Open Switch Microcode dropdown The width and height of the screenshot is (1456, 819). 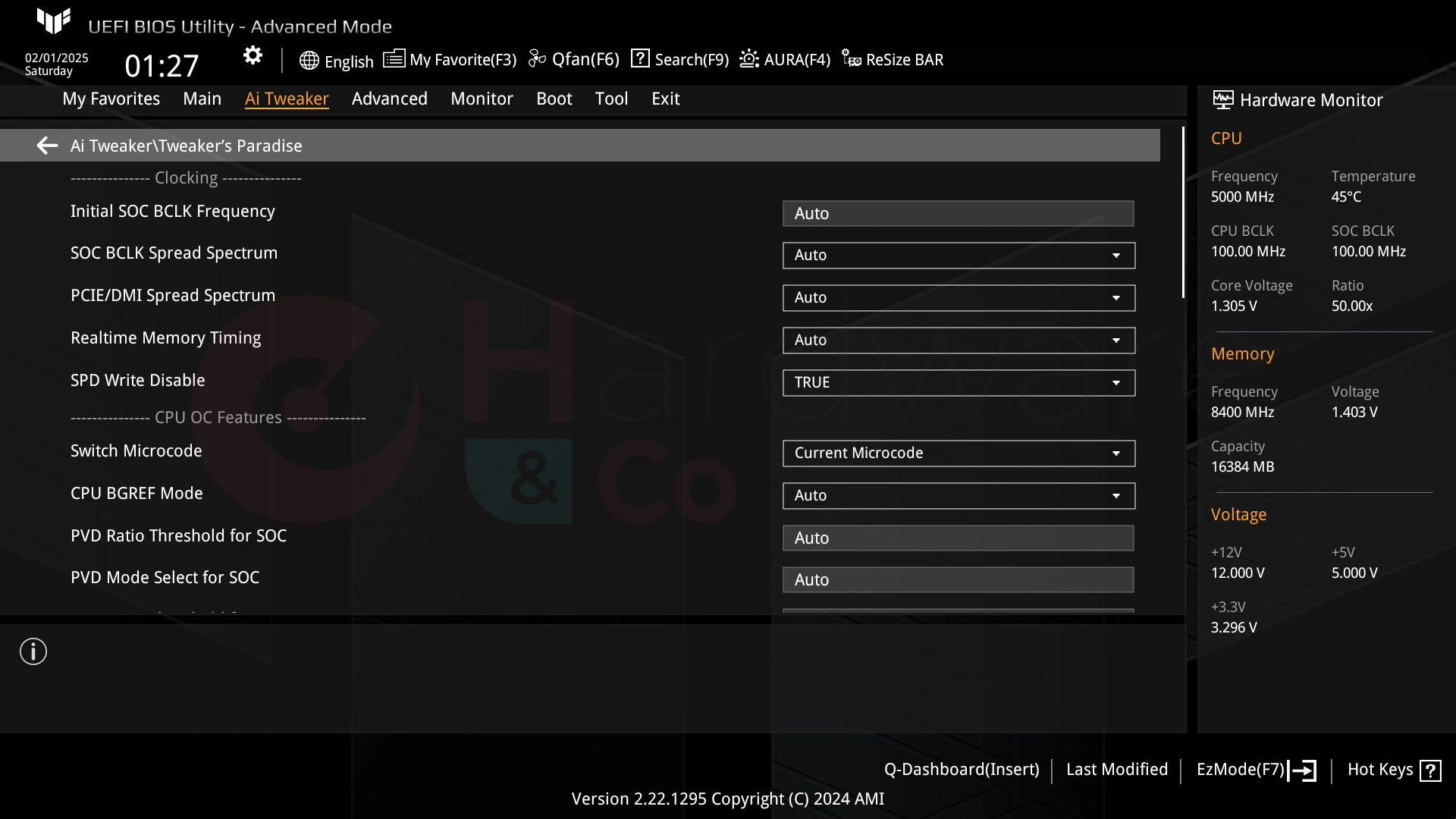click(959, 453)
